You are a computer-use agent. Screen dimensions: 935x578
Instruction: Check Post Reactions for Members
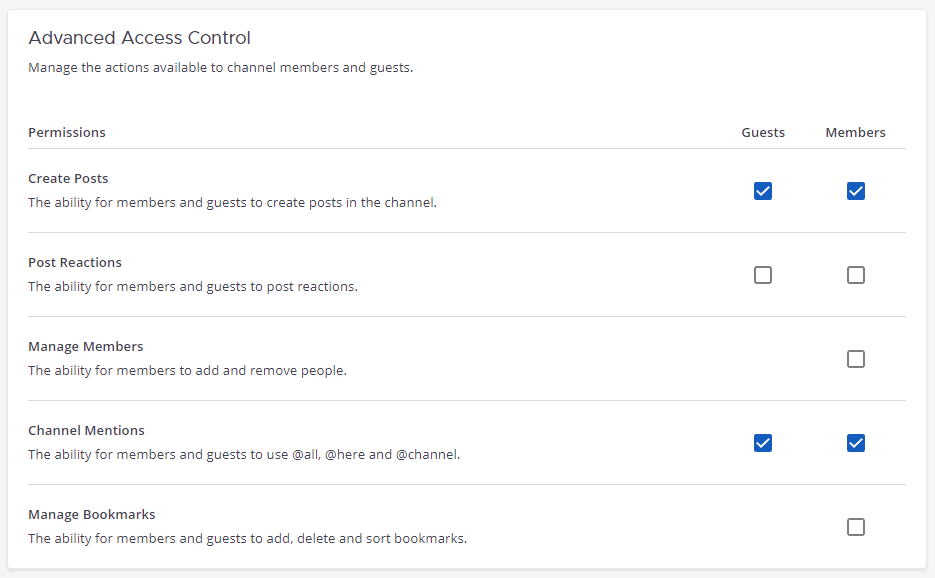tap(856, 275)
